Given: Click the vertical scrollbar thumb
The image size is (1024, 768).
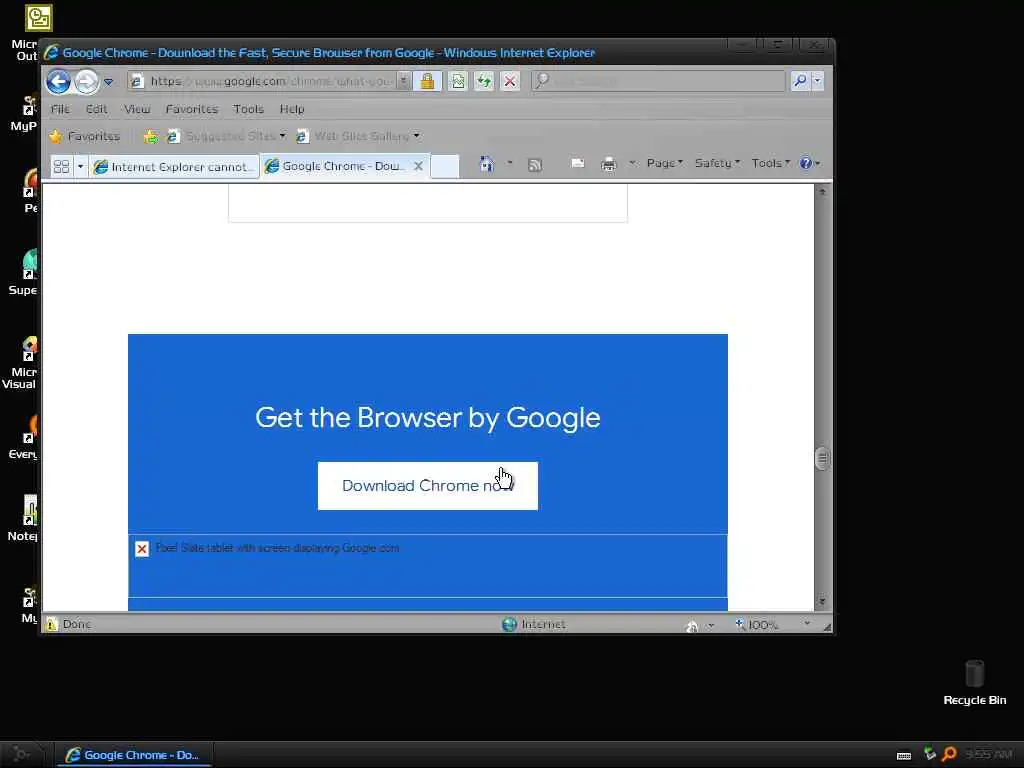Looking at the screenshot, I should tap(822, 458).
